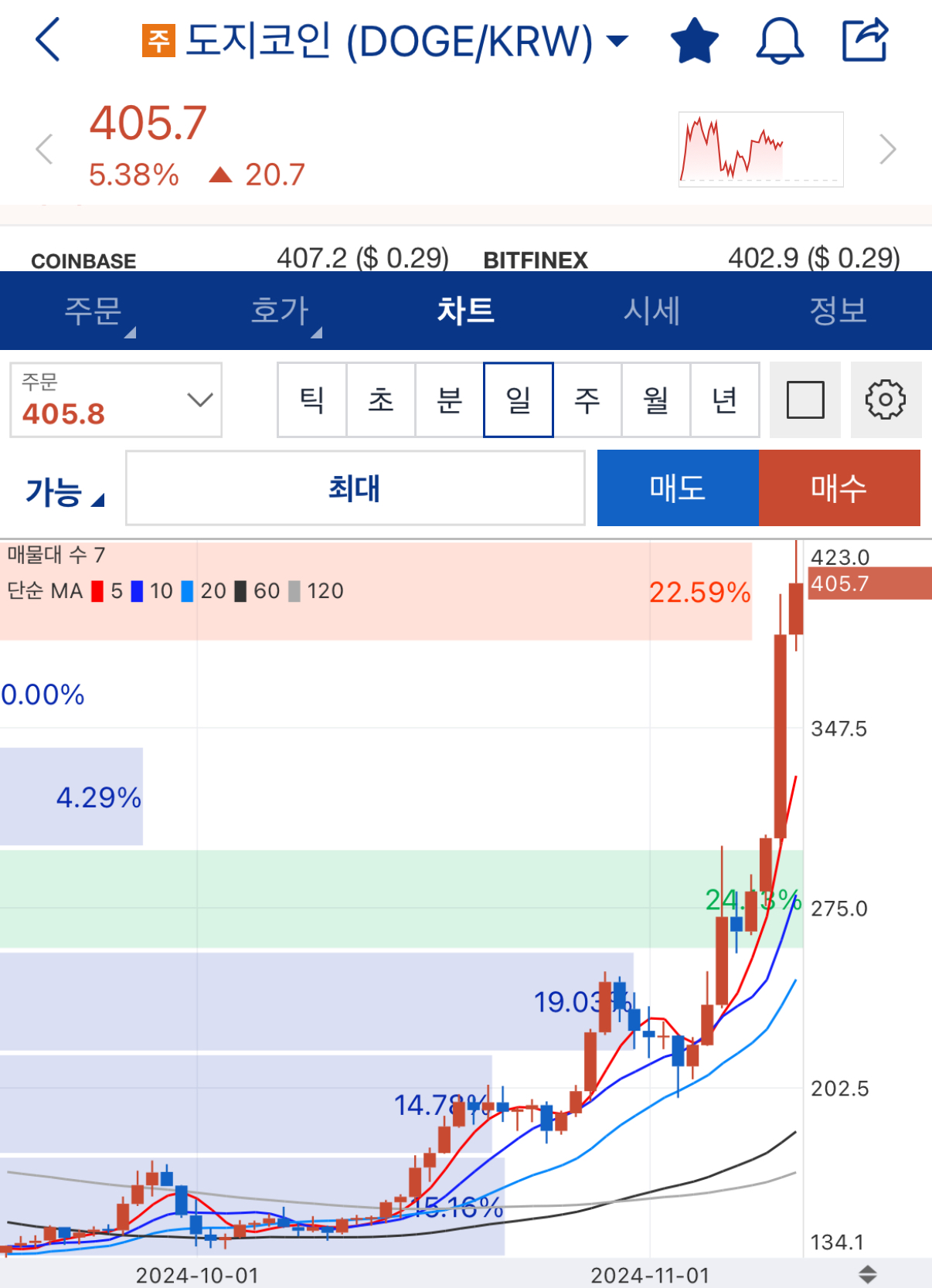The height and width of the screenshot is (1288, 932).
Task: Go back with the left arrow icon
Action: tap(48, 40)
